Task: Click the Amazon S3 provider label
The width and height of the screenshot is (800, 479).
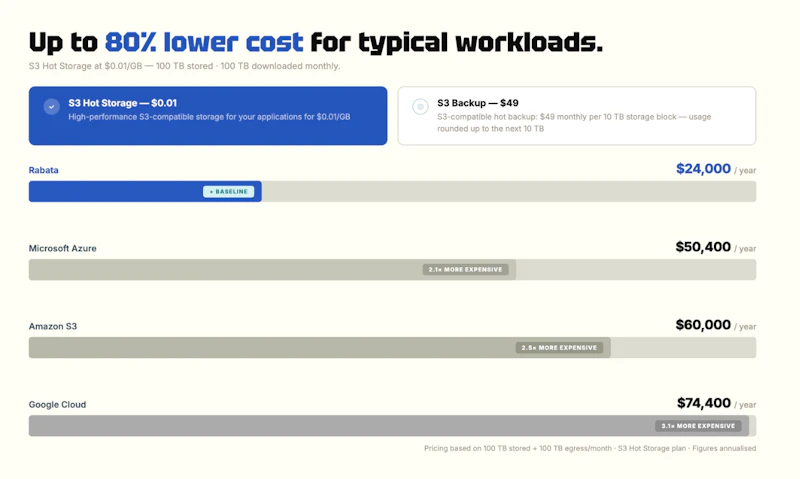Action: (53, 326)
